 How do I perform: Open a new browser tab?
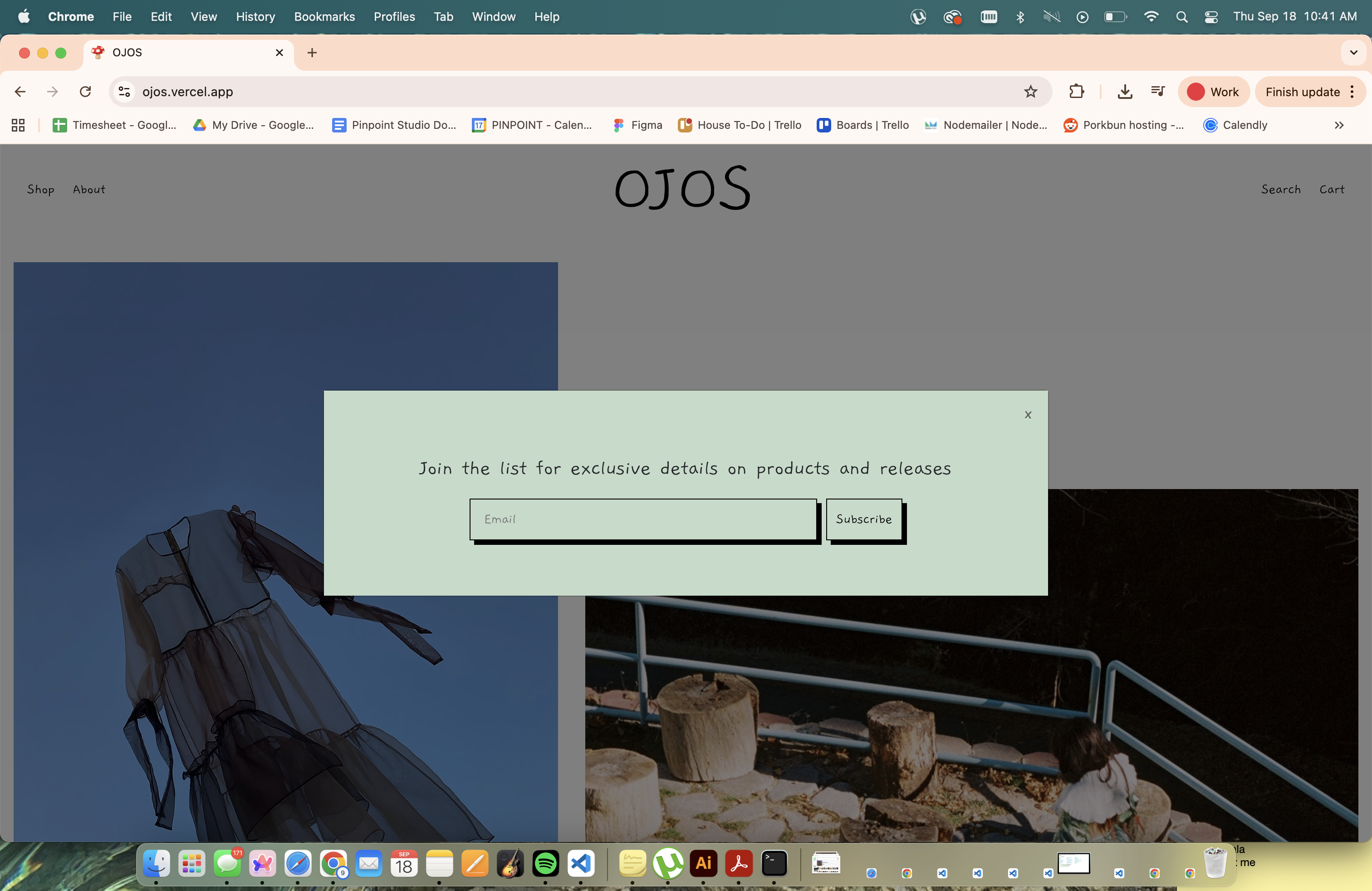(x=312, y=53)
